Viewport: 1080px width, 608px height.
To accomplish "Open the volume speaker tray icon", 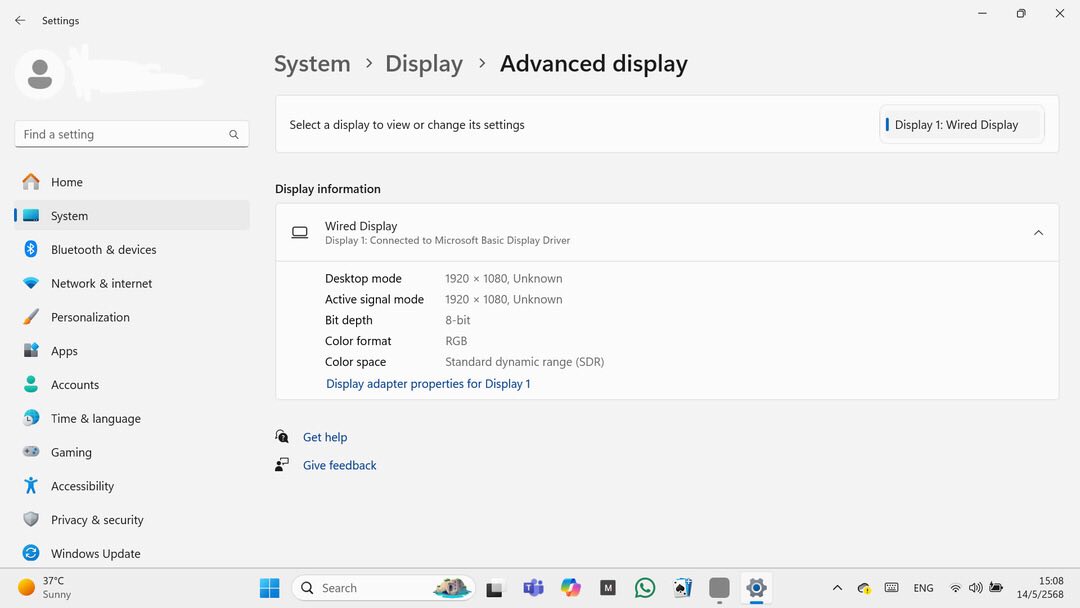I will (x=975, y=588).
